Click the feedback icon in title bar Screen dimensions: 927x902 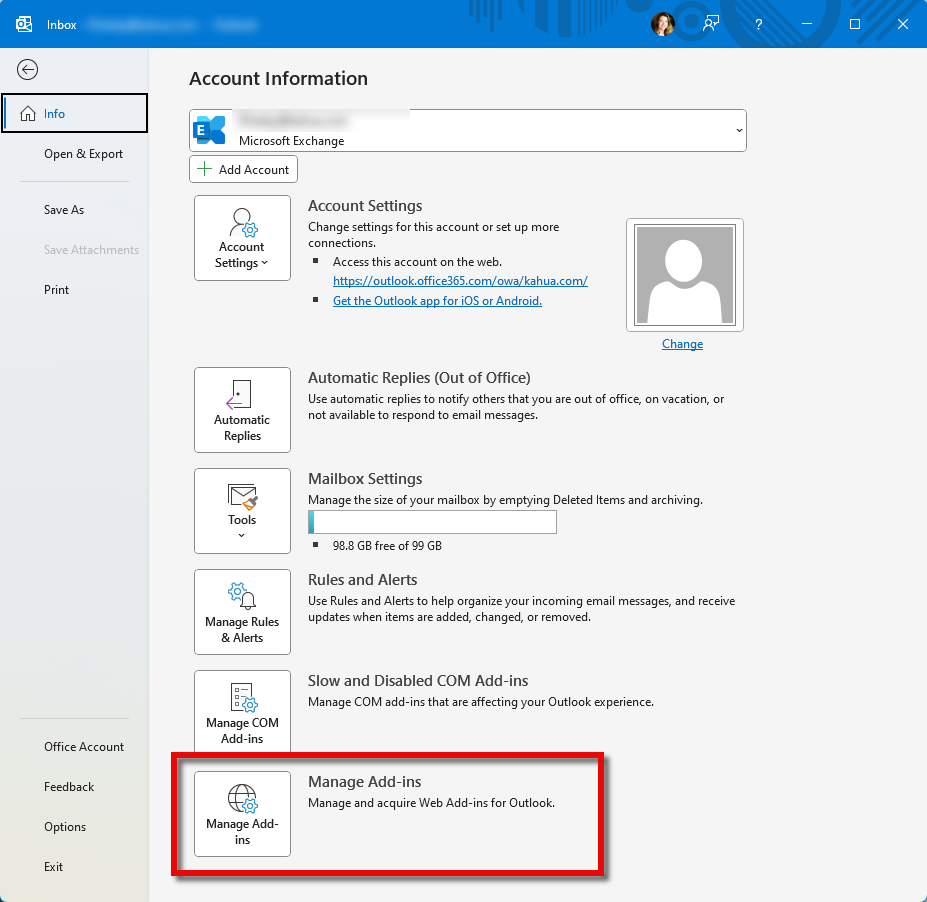click(x=711, y=24)
